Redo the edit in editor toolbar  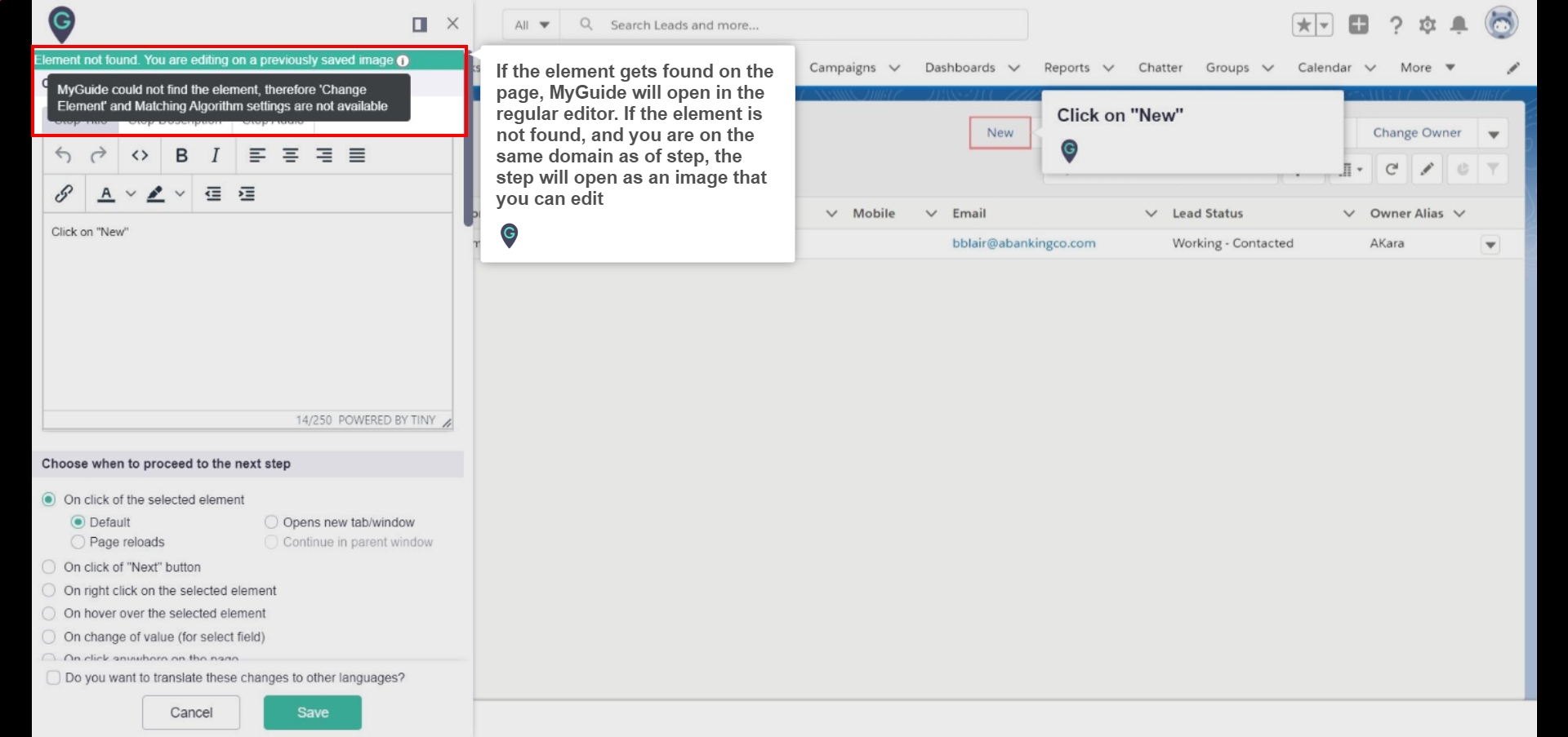coord(98,155)
